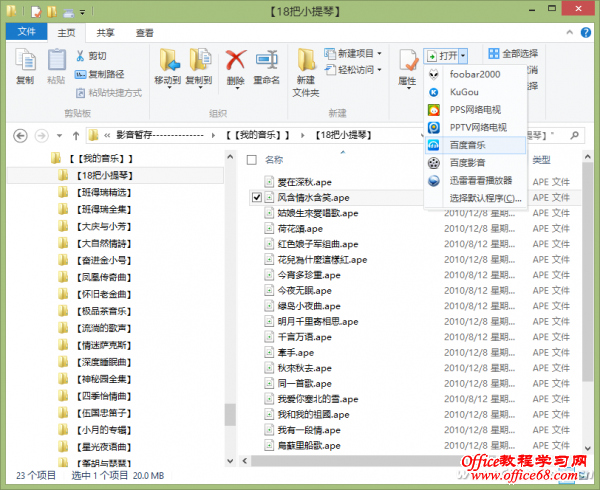Choose foobar2000 in the open-with list
Viewport: 600px width, 490px height.
tap(475, 74)
